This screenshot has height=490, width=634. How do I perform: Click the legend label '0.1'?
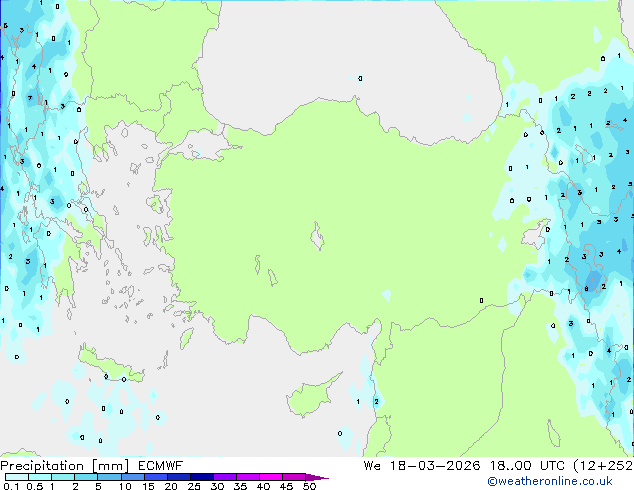[x=11, y=486]
